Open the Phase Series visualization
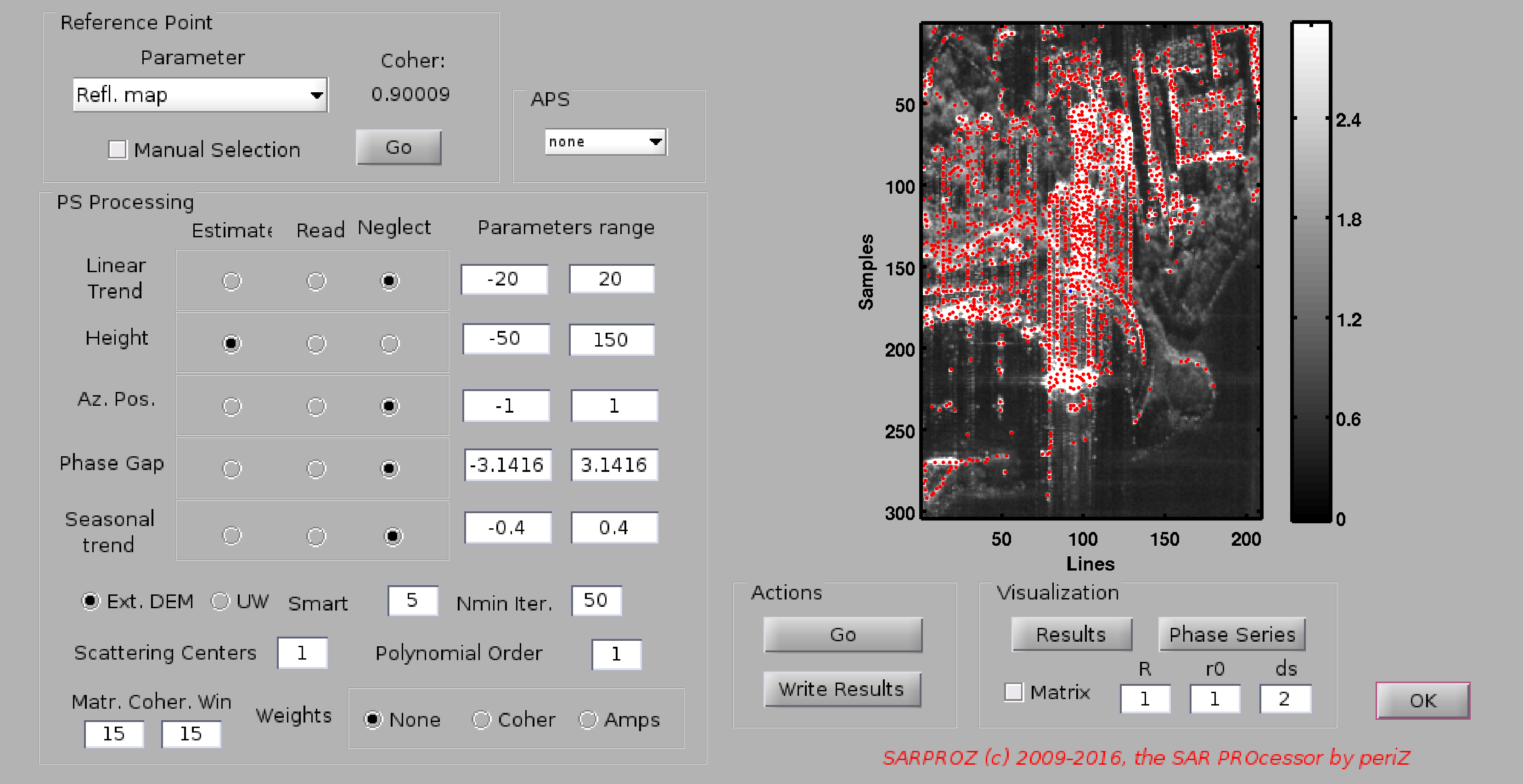1523x784 pixels. coord(1231,634)
